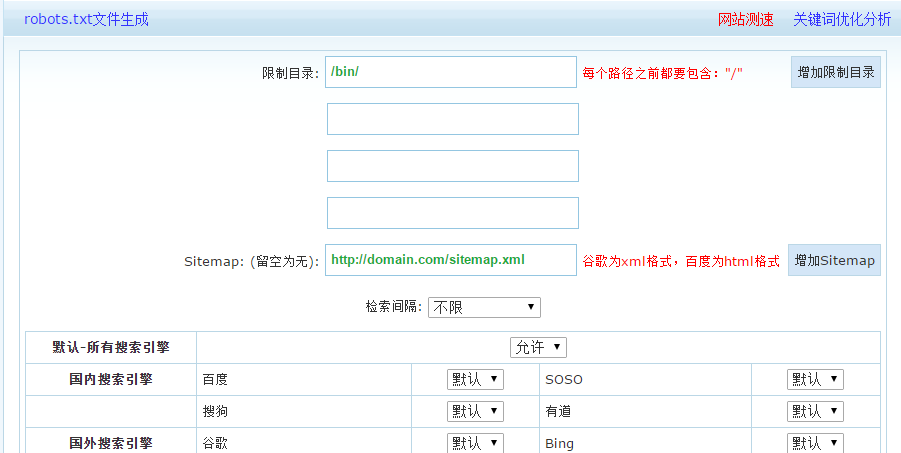901x453 pixels.
Task: Click the SOSO table cell
Action: point(645,379)
